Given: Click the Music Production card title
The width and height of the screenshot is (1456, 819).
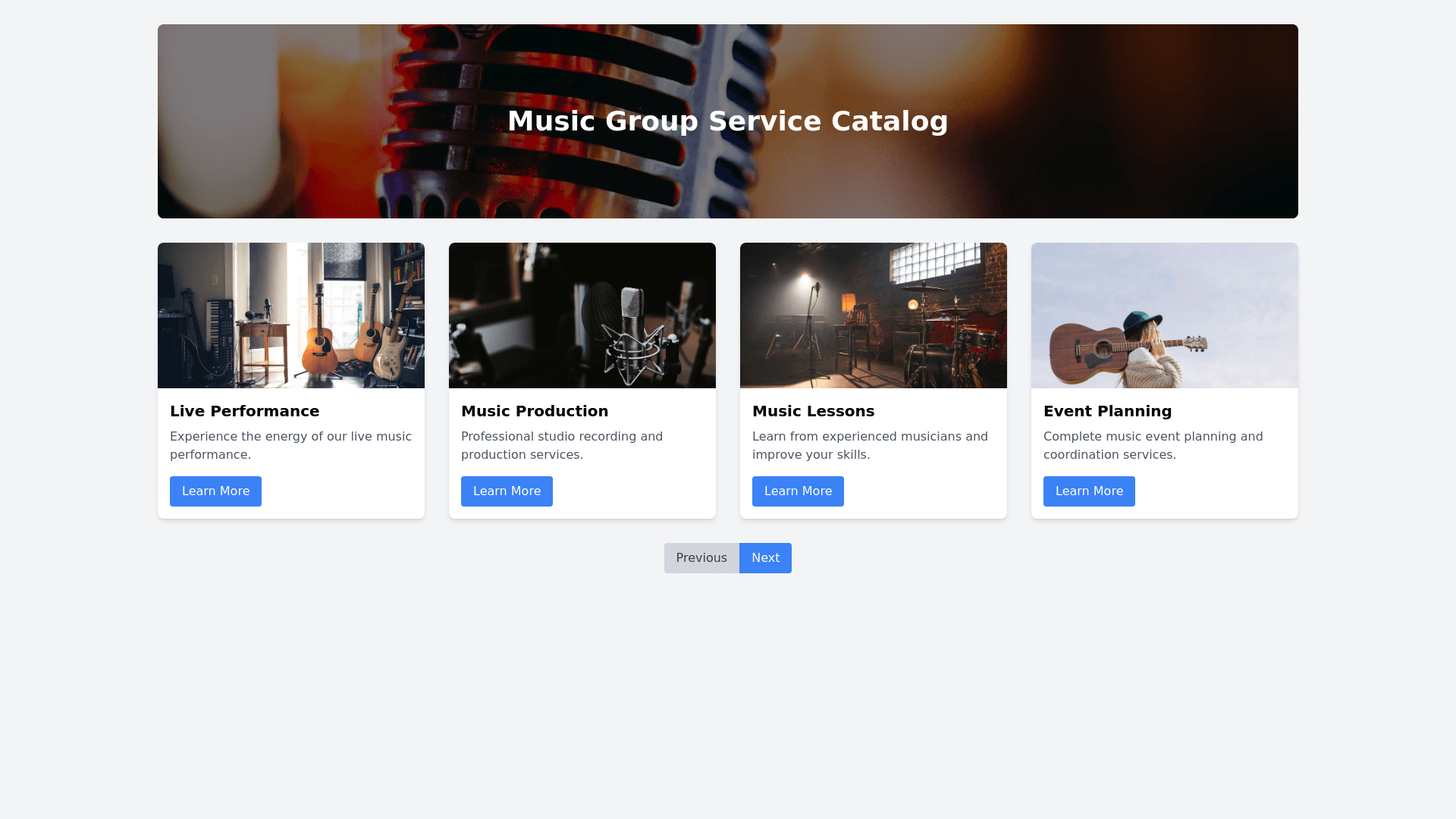Looking at the screenshot, I should coord(535,411).
